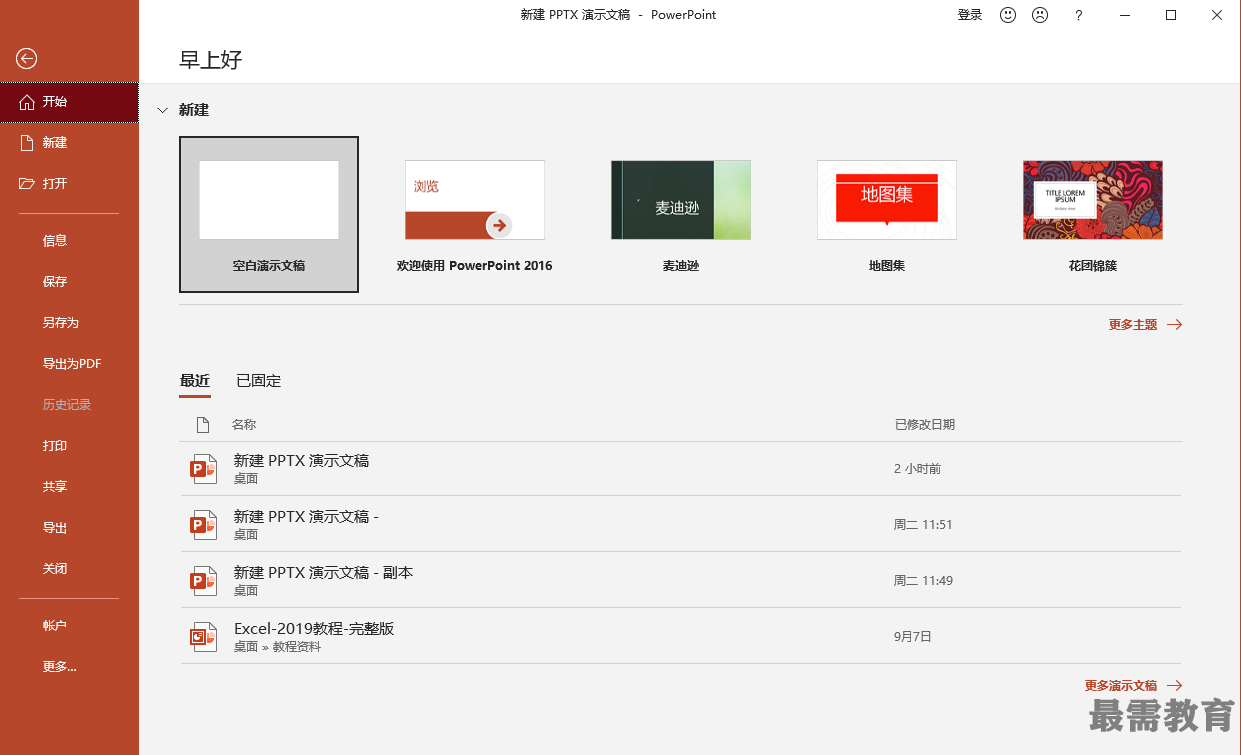Screen dimensions: 1241x755
Task: Click the 周二 11:49 modified date
Action: point(923,581)
